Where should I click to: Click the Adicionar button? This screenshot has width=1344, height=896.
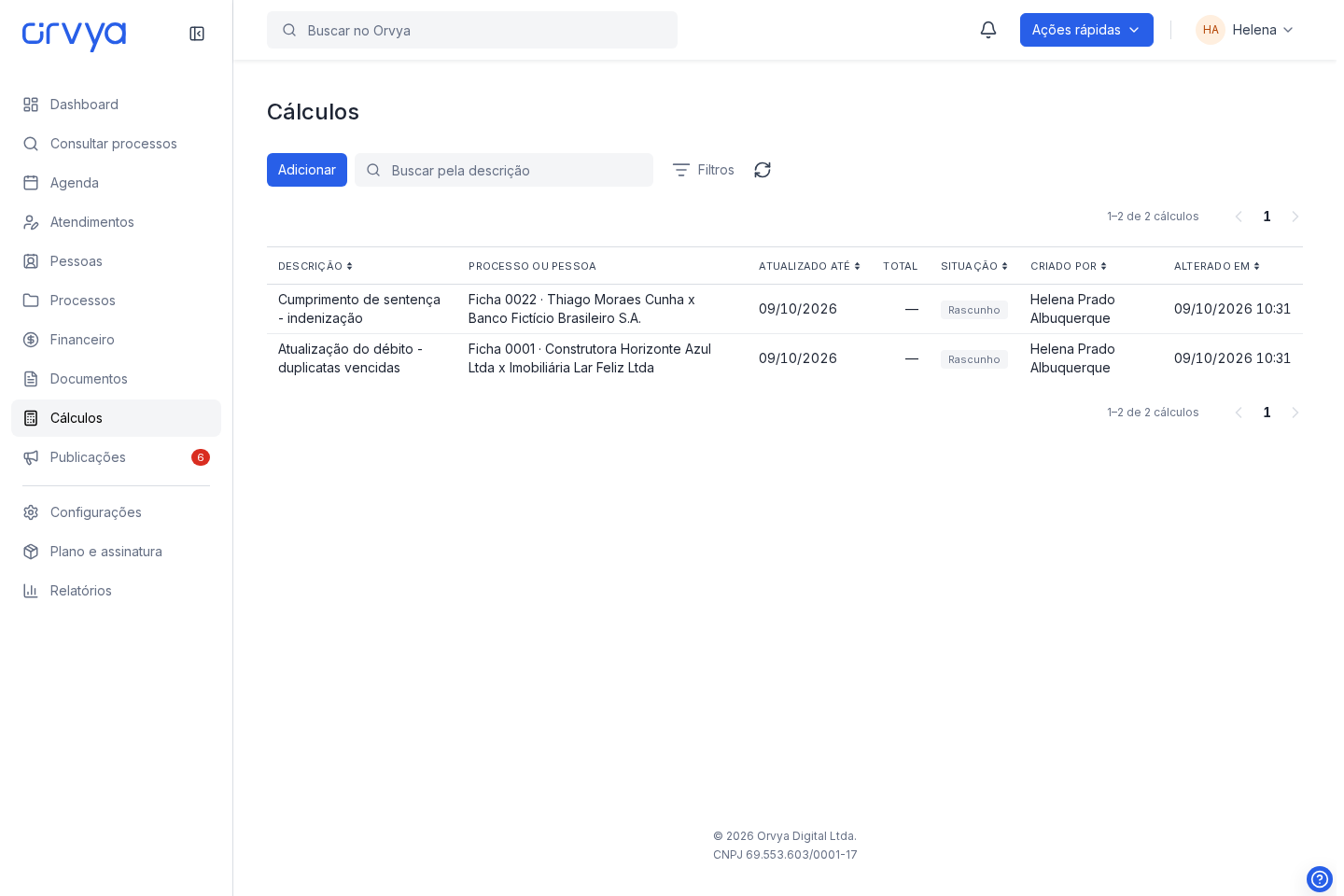pyautogui.click(x=307, y=170)
